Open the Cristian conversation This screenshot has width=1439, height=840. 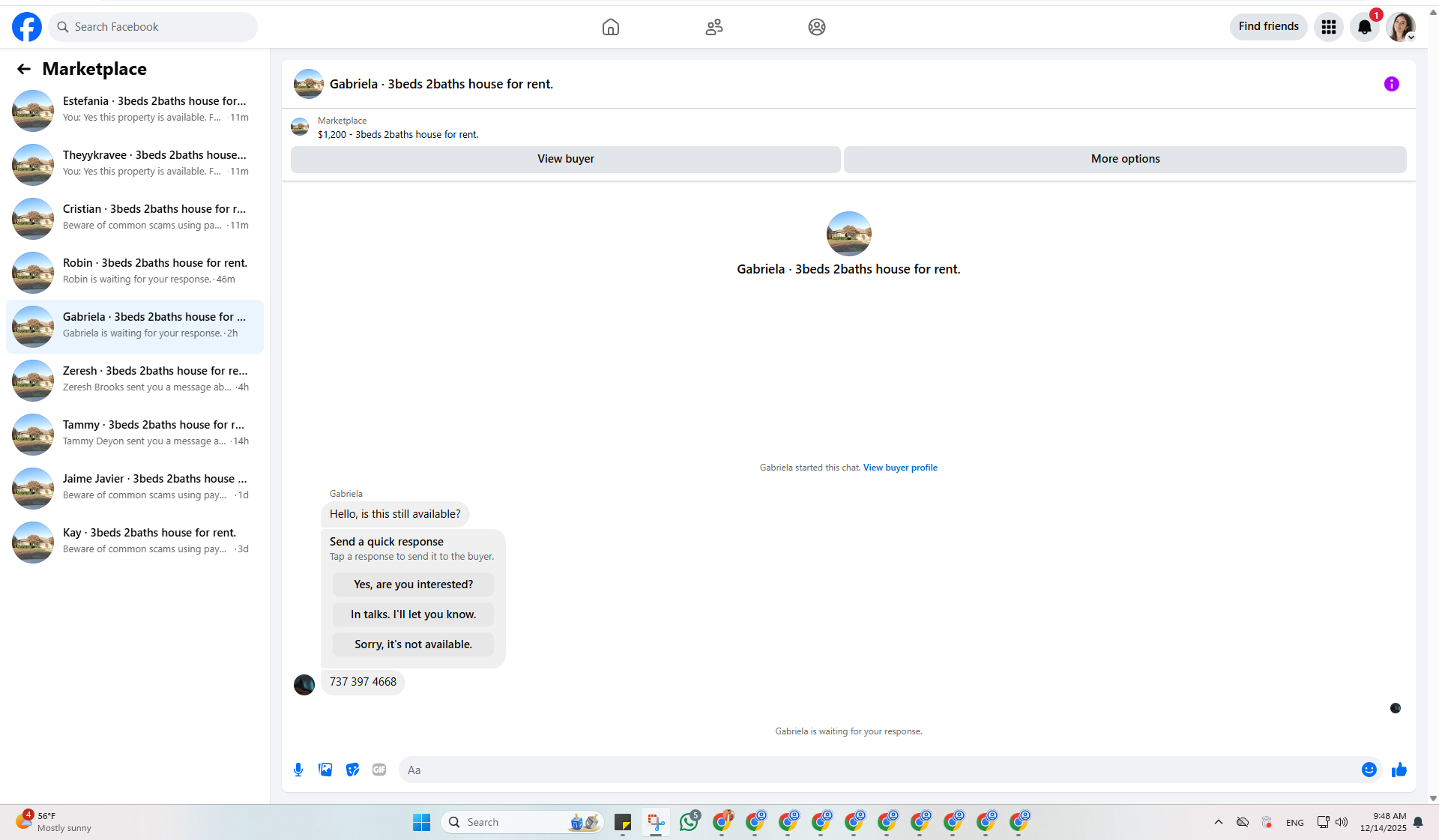pyautogui.click(x=135, y=218)
